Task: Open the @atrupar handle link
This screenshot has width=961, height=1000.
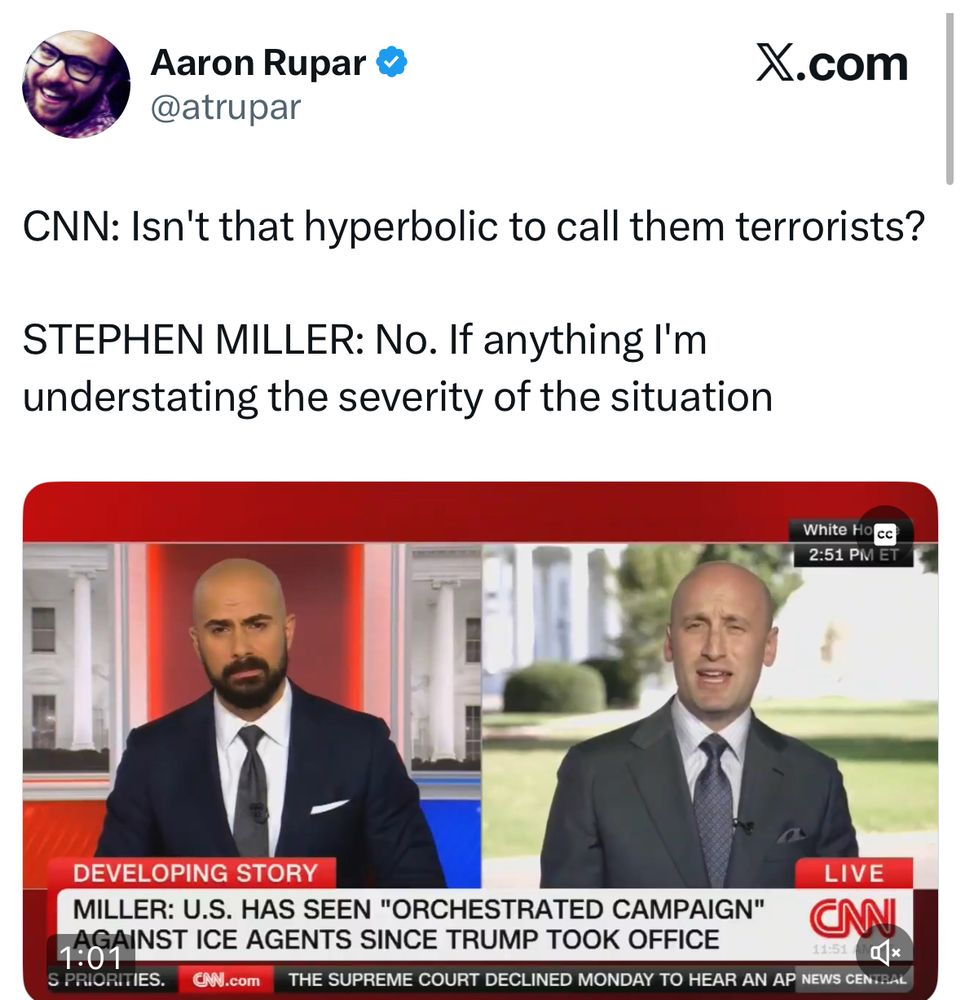Action: pyautogui.click(x=225, y=107)
